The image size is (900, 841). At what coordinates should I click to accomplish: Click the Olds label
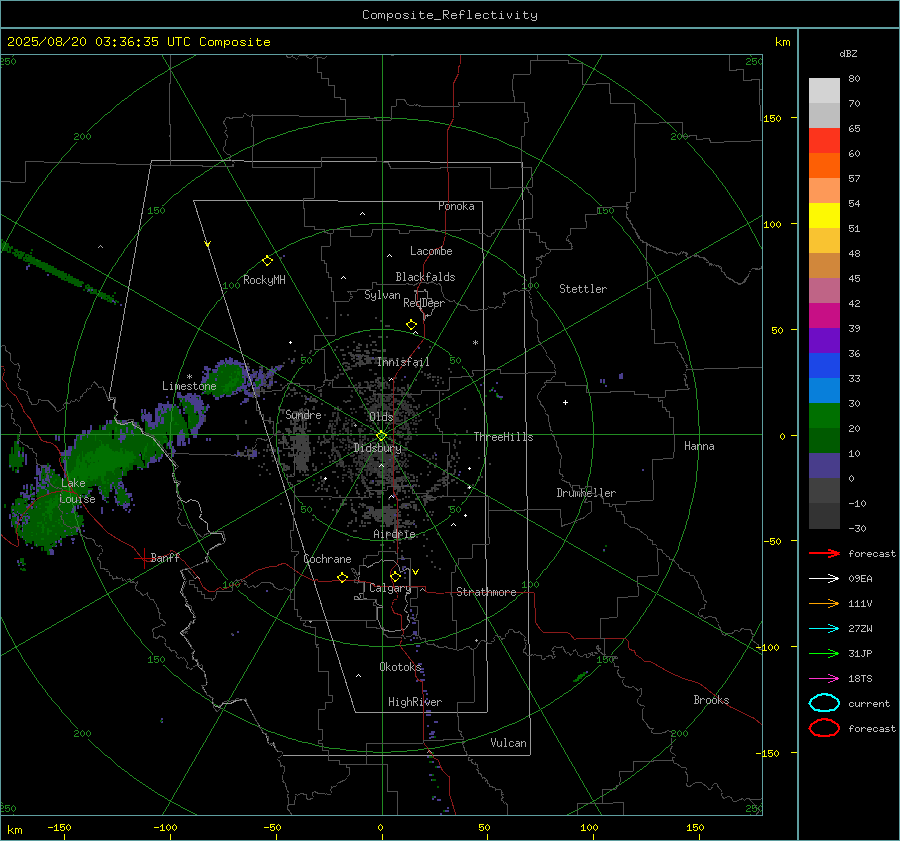[x=381, y=417]
